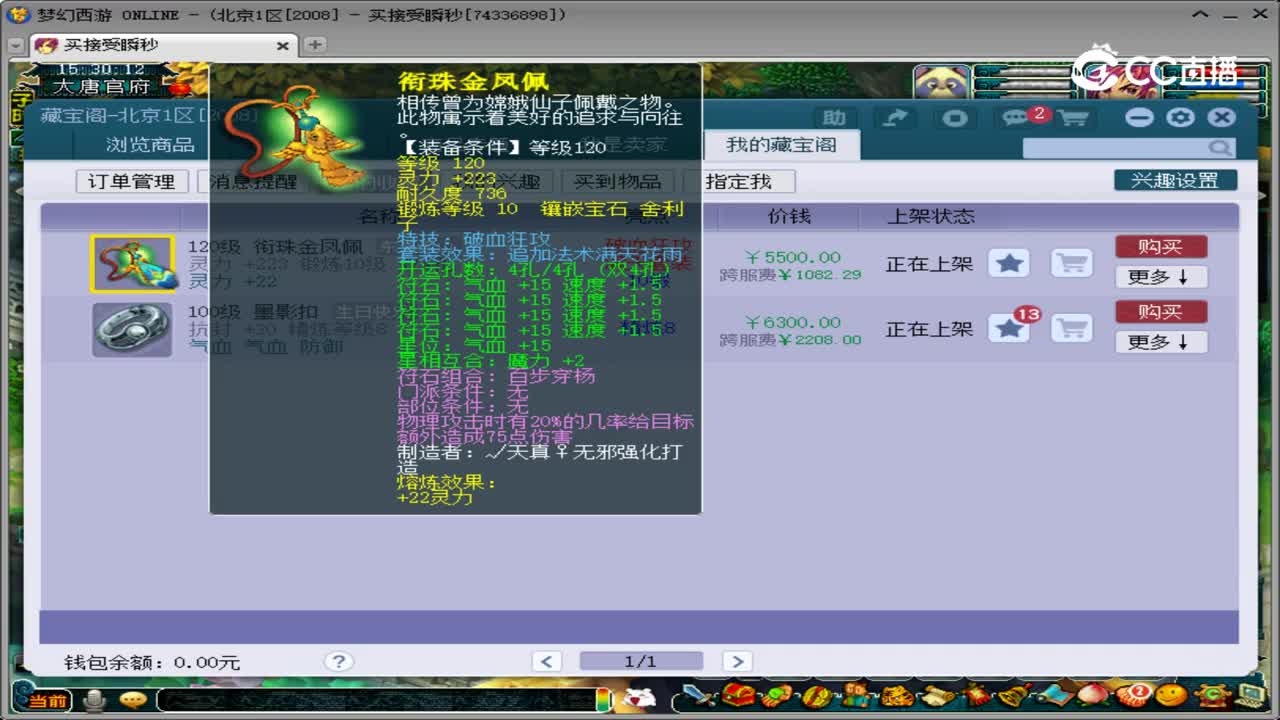Select the panda pet avatar
This screenshot has width=1280, height=720.
click(941, 82)
